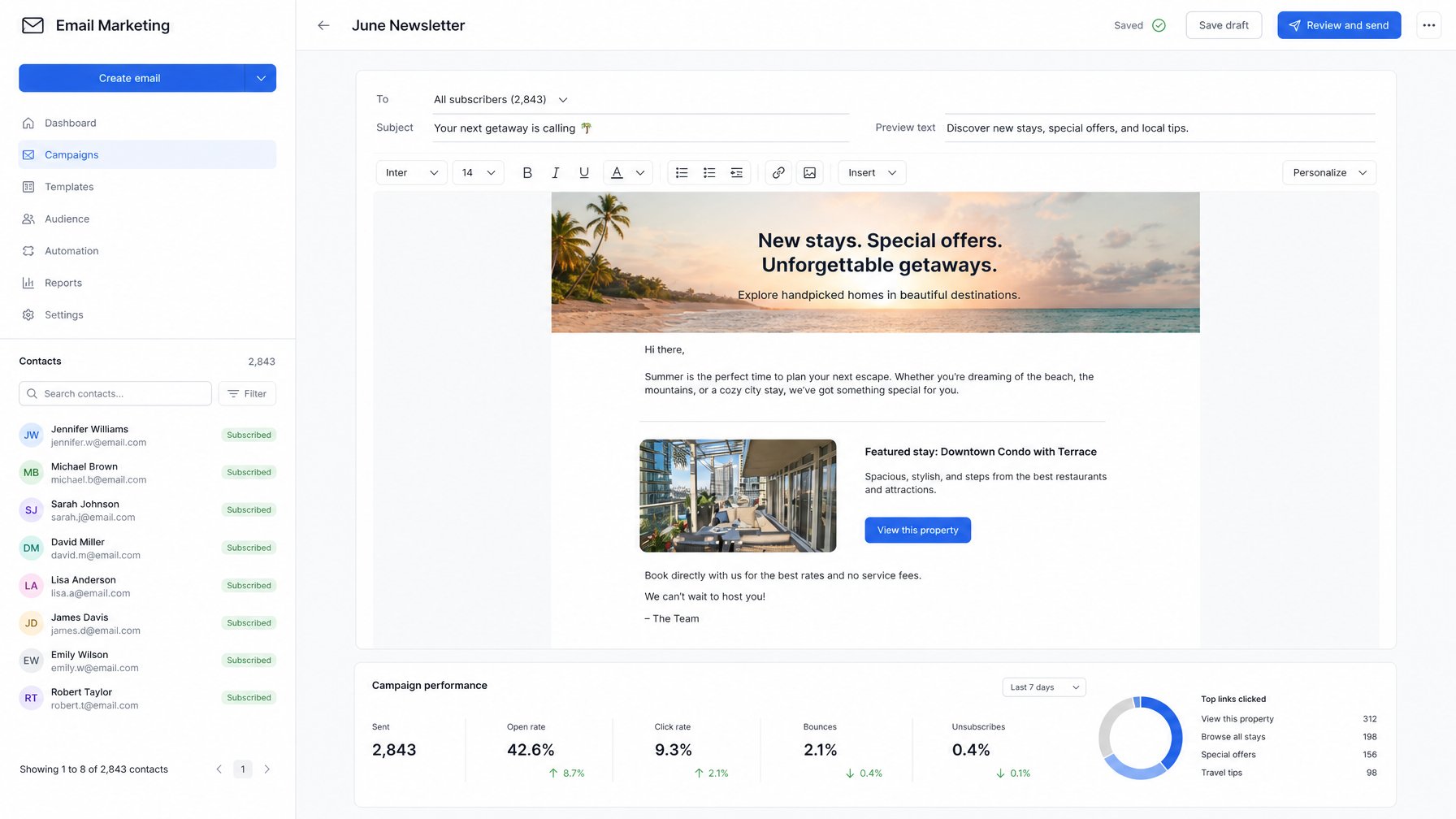
Task: Click the Unsubscribes value 0.4%
Action: click(971, 750)
